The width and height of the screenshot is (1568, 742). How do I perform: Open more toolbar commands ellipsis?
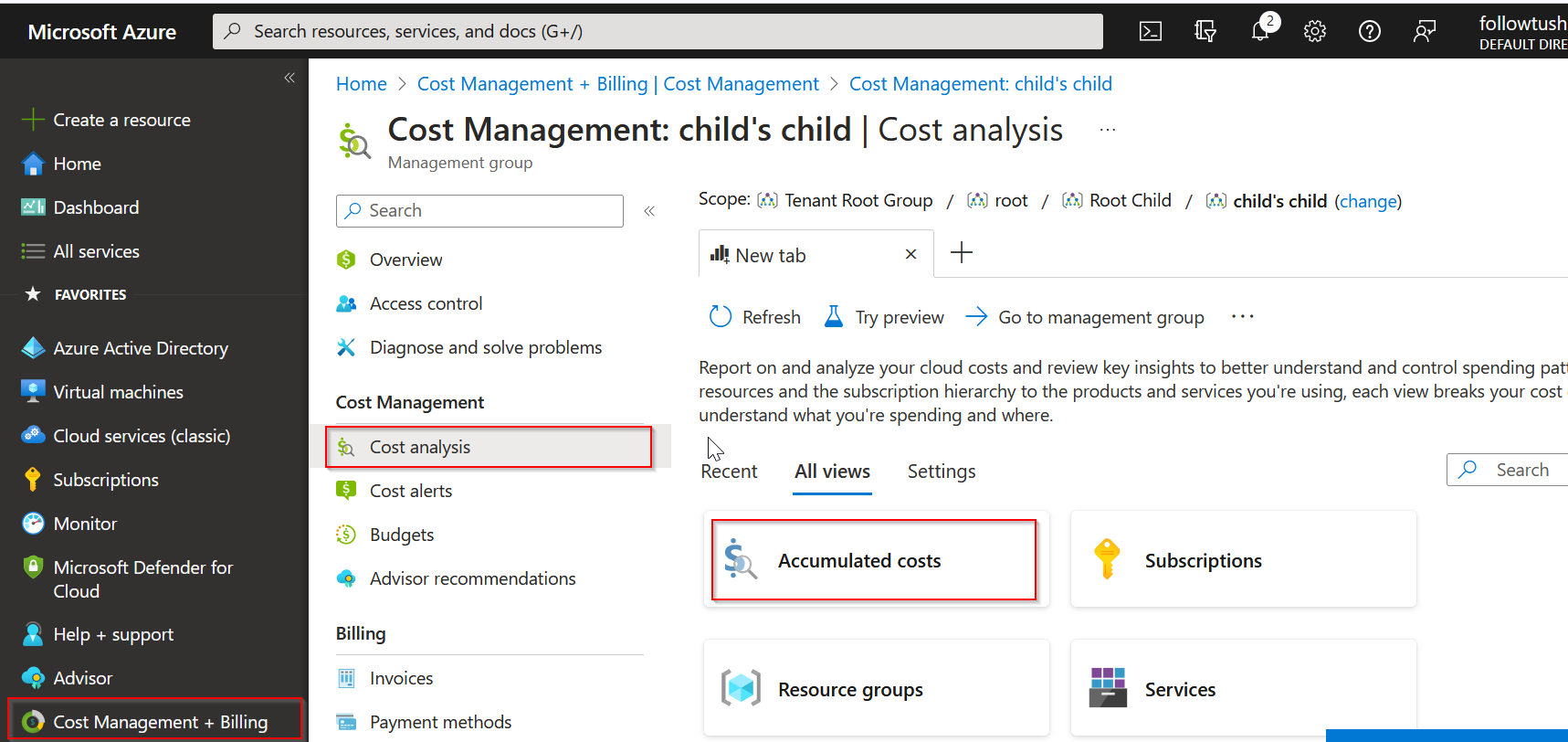pyautogui.click(x=1243, y=316)
